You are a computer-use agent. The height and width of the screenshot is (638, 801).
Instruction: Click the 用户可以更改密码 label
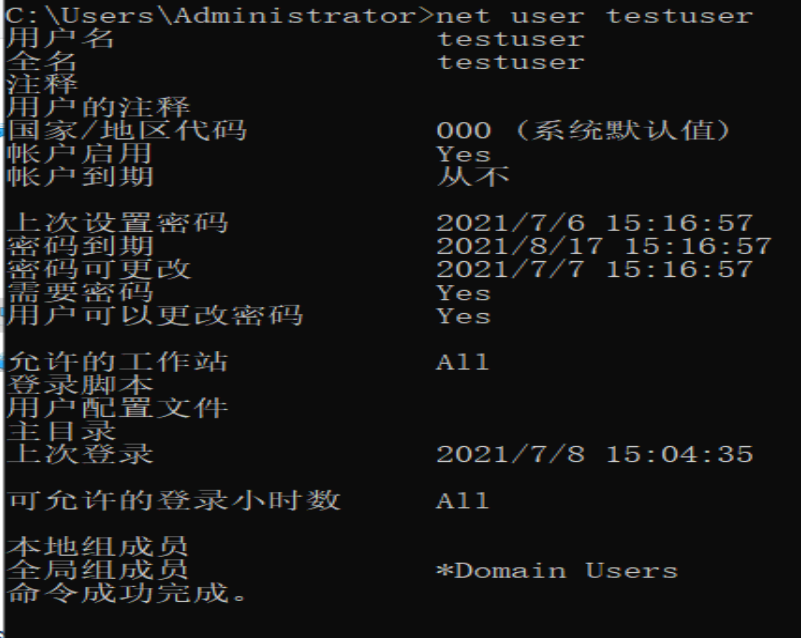[154, 316]
